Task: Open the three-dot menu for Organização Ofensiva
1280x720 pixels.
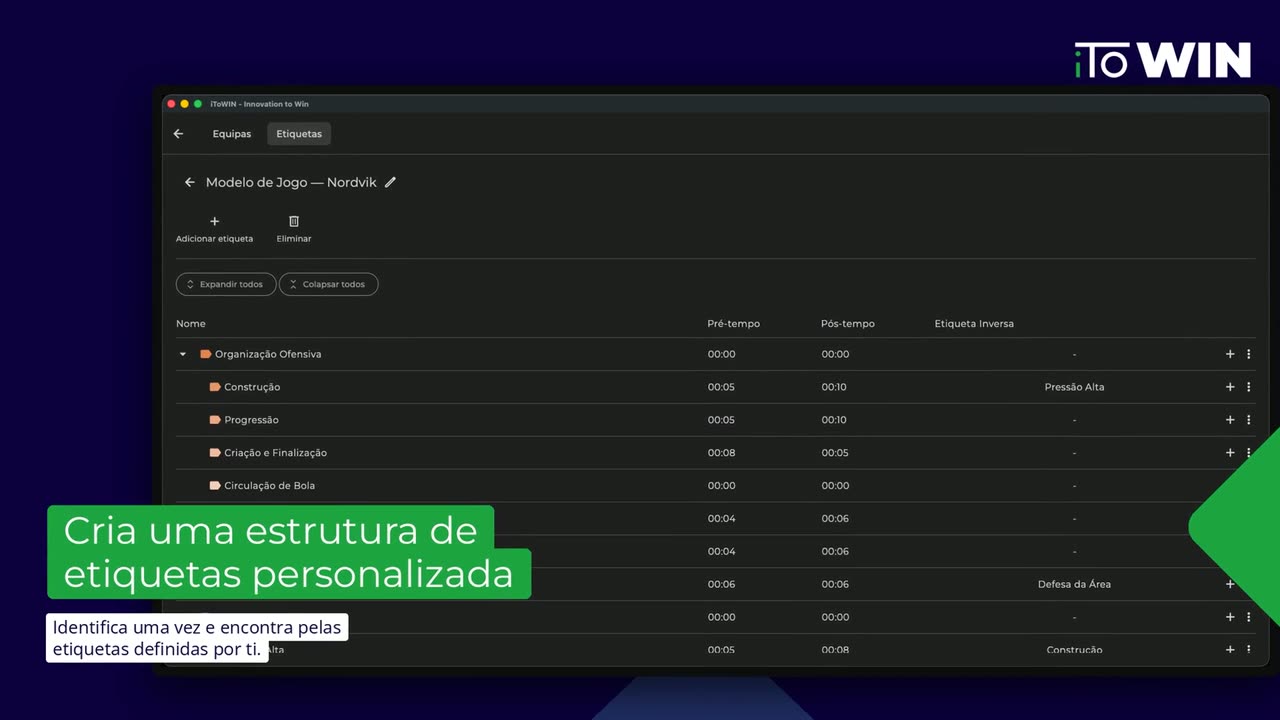Action: (1248, 354)
